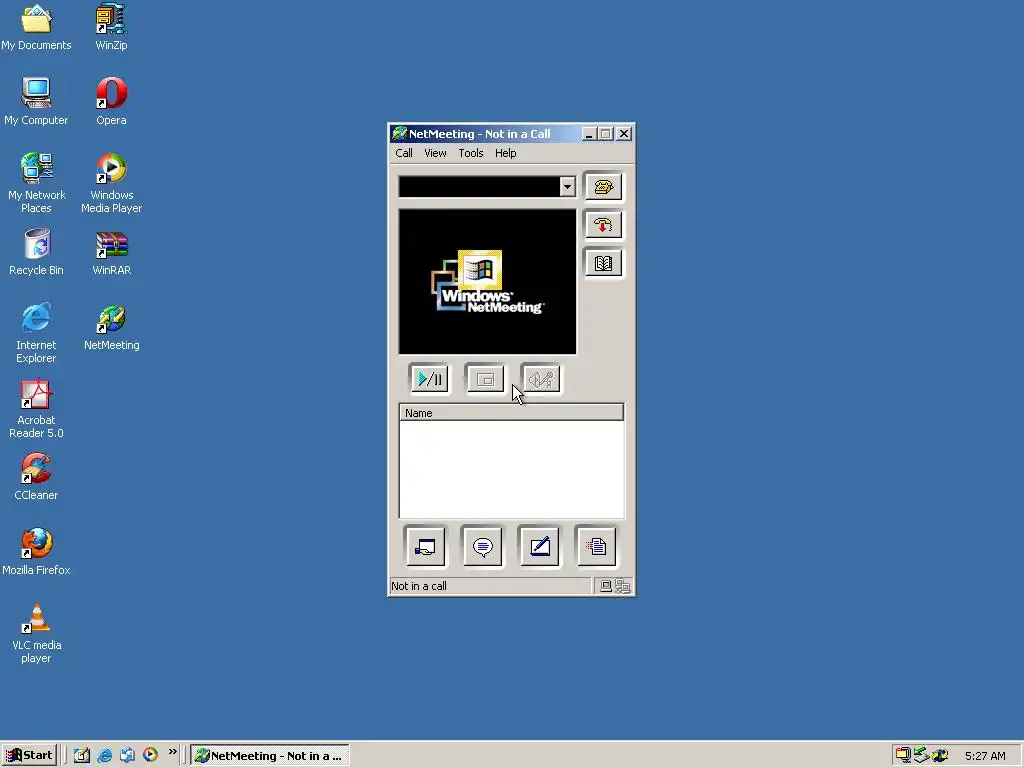Screen dimensions: 1024x768
Task: Click the Show Desktop quick launch icon
Action: [x=82, y=756]
